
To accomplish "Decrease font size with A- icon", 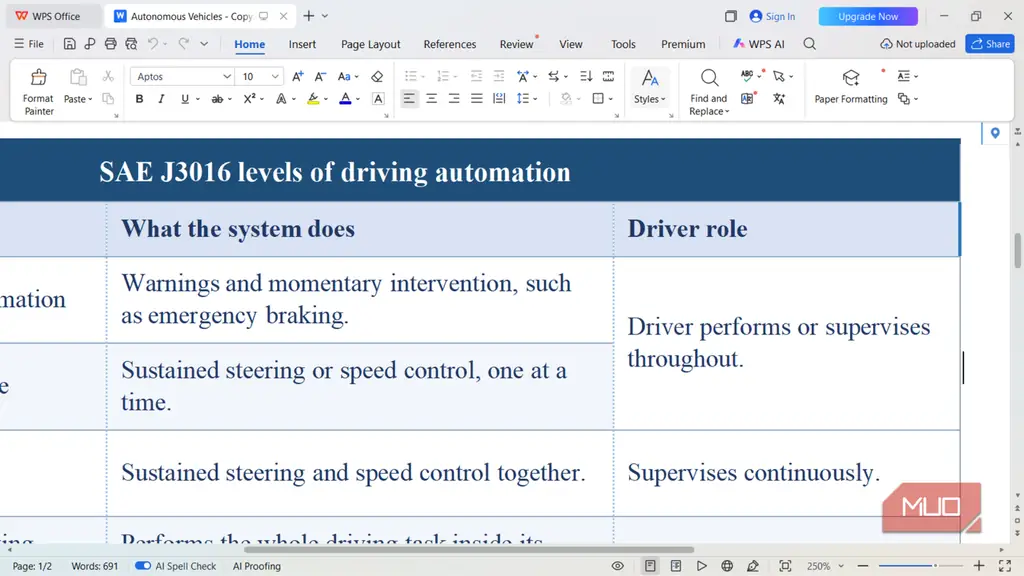I will (320, 76).
